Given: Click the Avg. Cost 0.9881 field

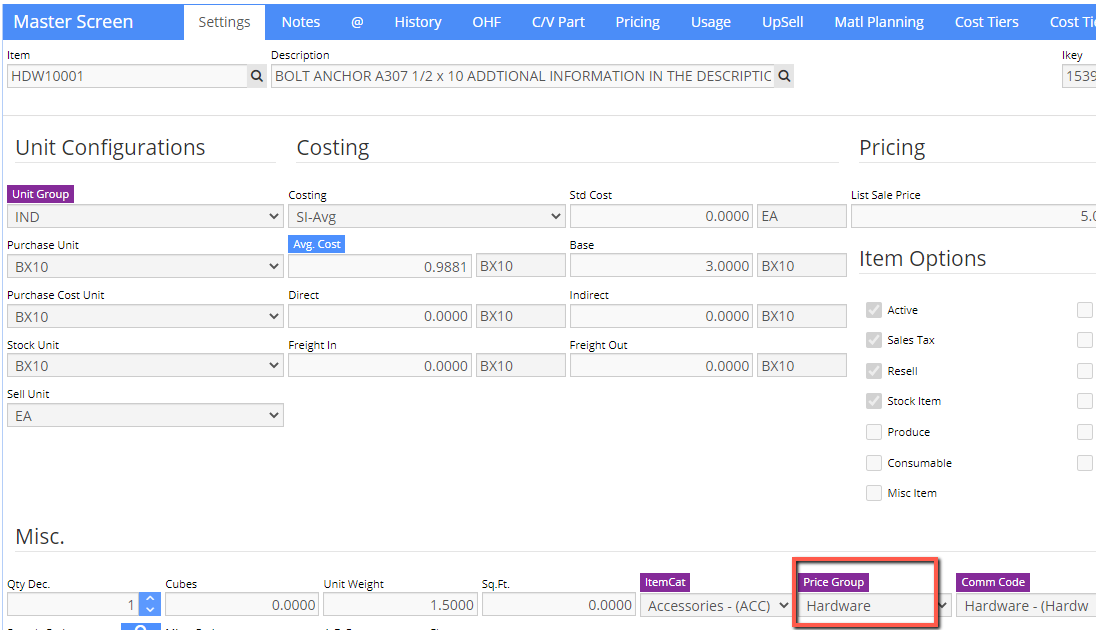Looking at the screenshot, I should (380, 266).
